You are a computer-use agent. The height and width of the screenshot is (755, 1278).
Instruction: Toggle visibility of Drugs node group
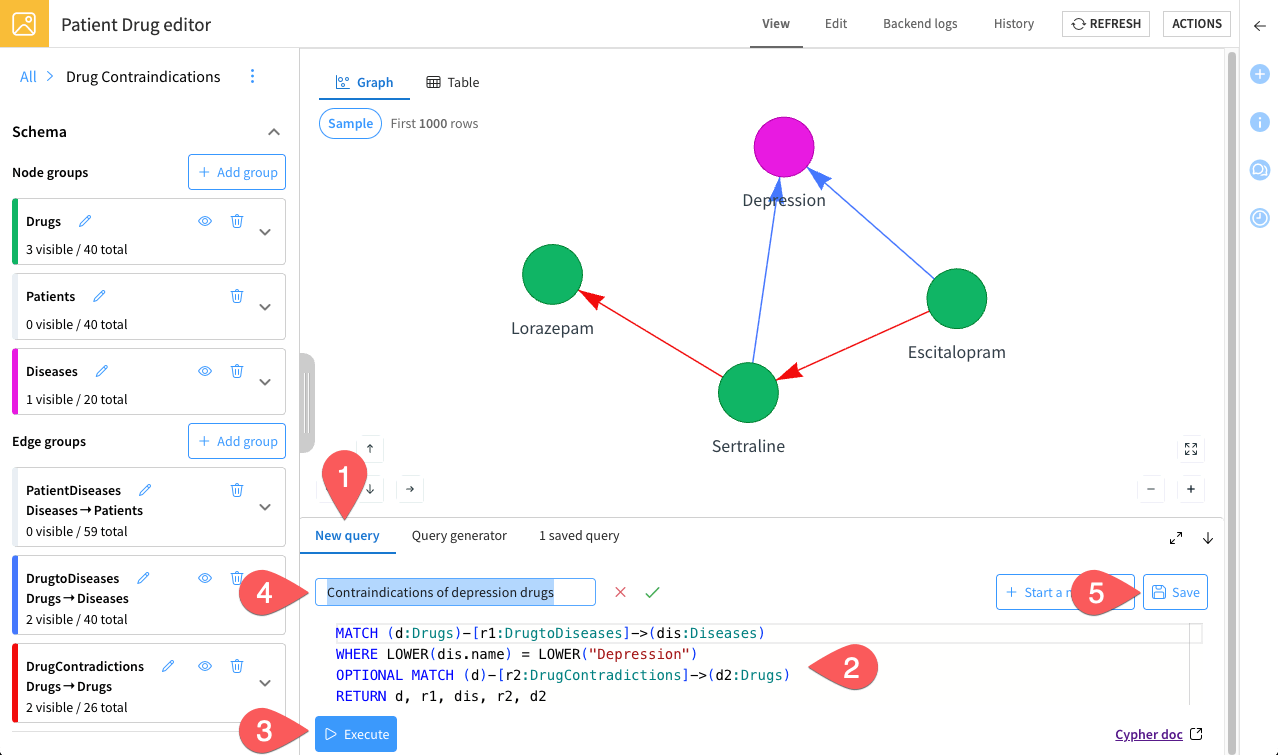[x=205, y=221]
